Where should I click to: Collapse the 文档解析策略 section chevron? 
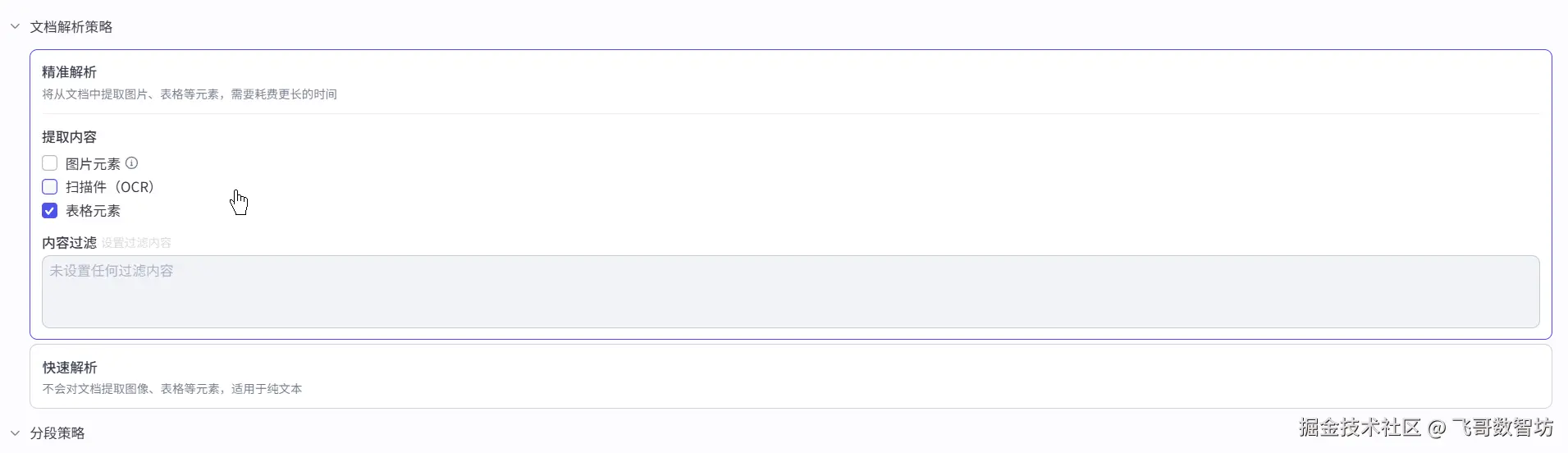pyautogui.click(x=15, y=26)
